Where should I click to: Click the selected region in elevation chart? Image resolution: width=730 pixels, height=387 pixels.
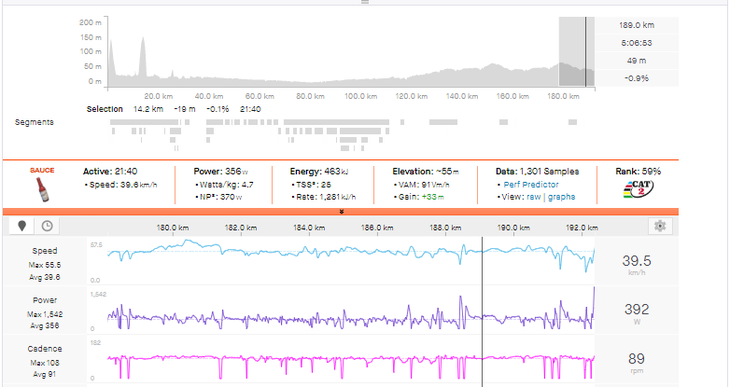click(x=576, y=51)
